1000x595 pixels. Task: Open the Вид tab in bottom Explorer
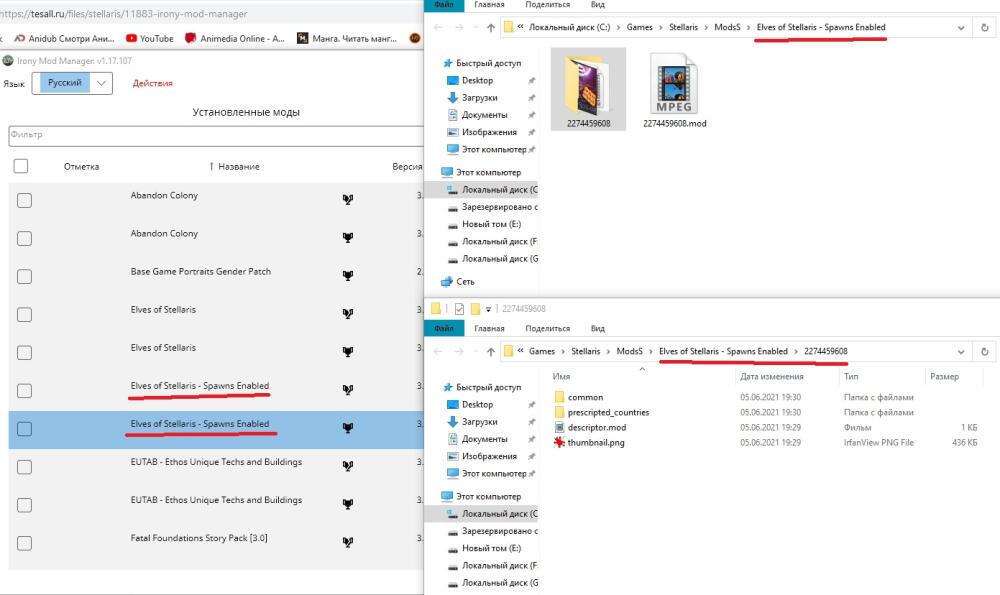click(x=598, y=328)
